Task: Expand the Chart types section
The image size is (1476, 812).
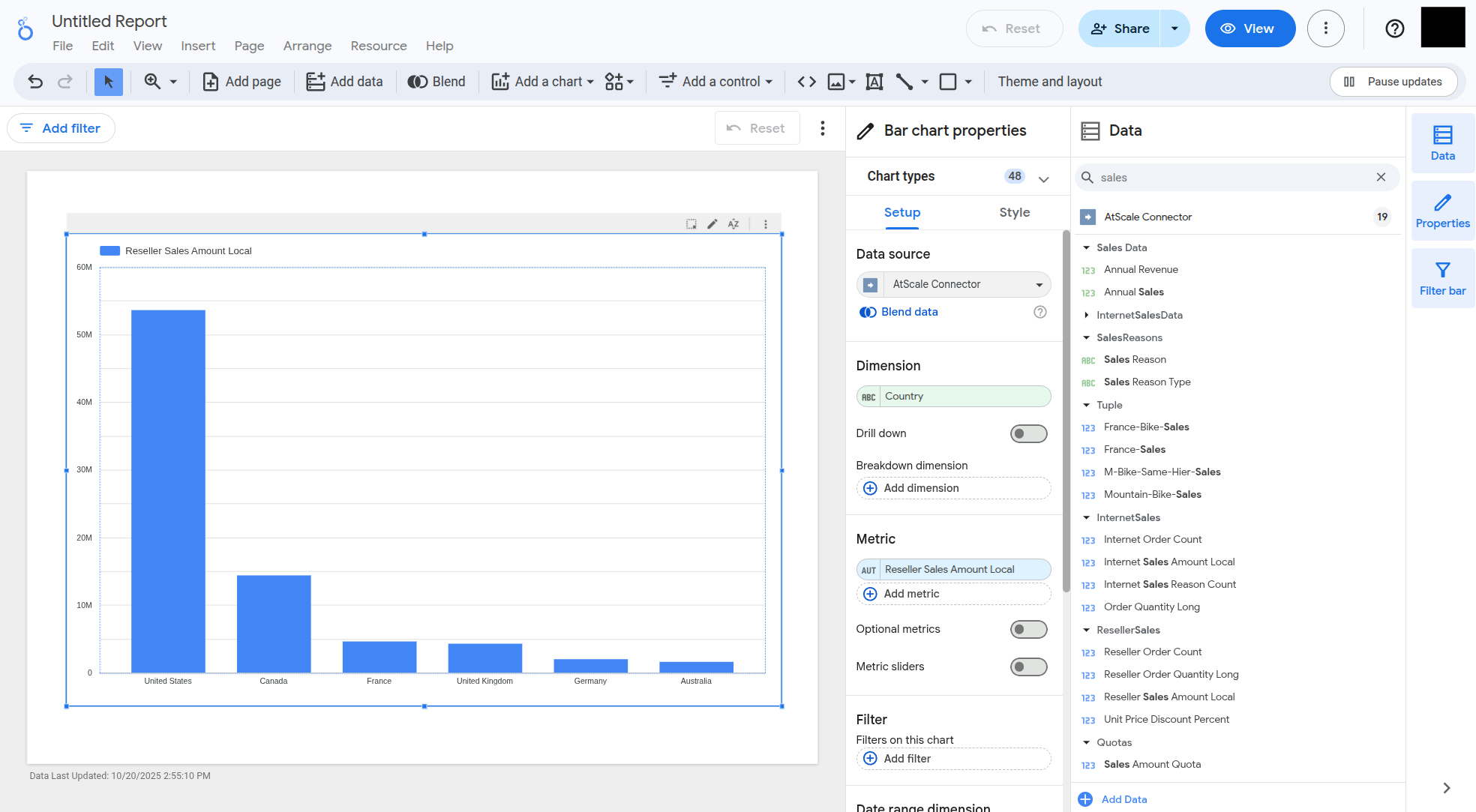Action: pos(1043,178)
